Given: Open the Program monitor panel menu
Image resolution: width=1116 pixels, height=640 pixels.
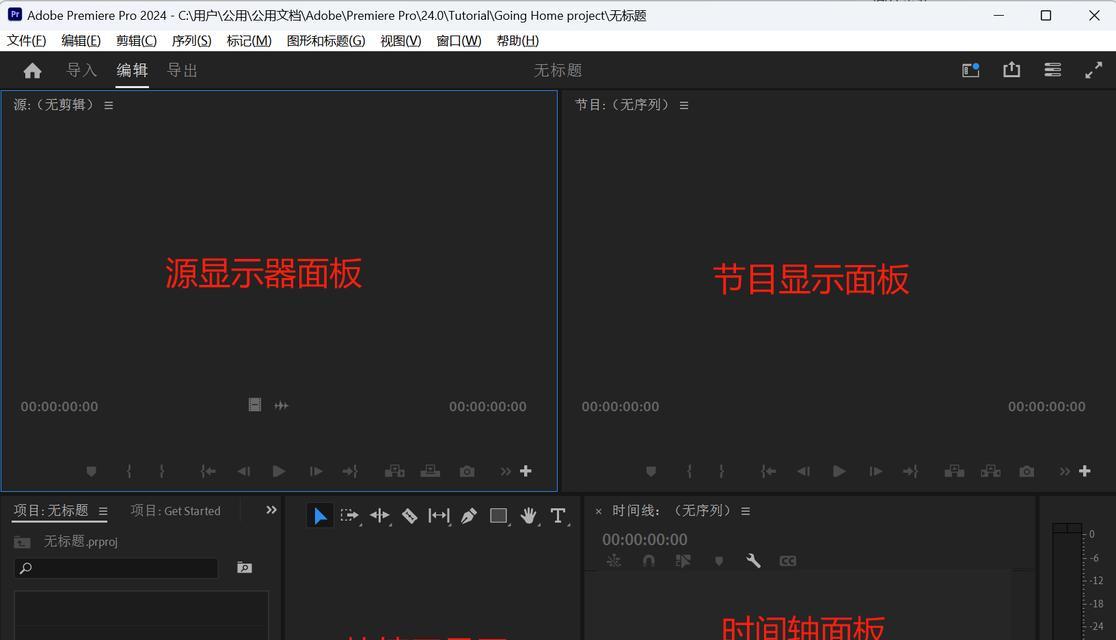Looking at the screenshot, I should (x=684, y=105).
